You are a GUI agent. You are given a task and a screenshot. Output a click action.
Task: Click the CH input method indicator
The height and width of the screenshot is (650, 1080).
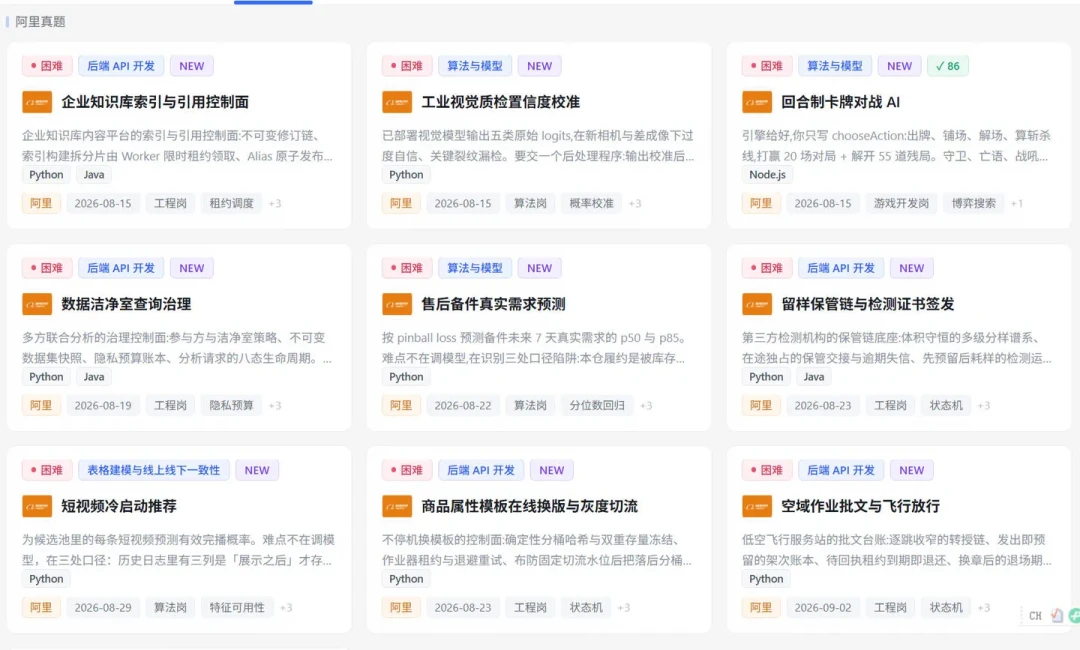(x=1035, y=616)
